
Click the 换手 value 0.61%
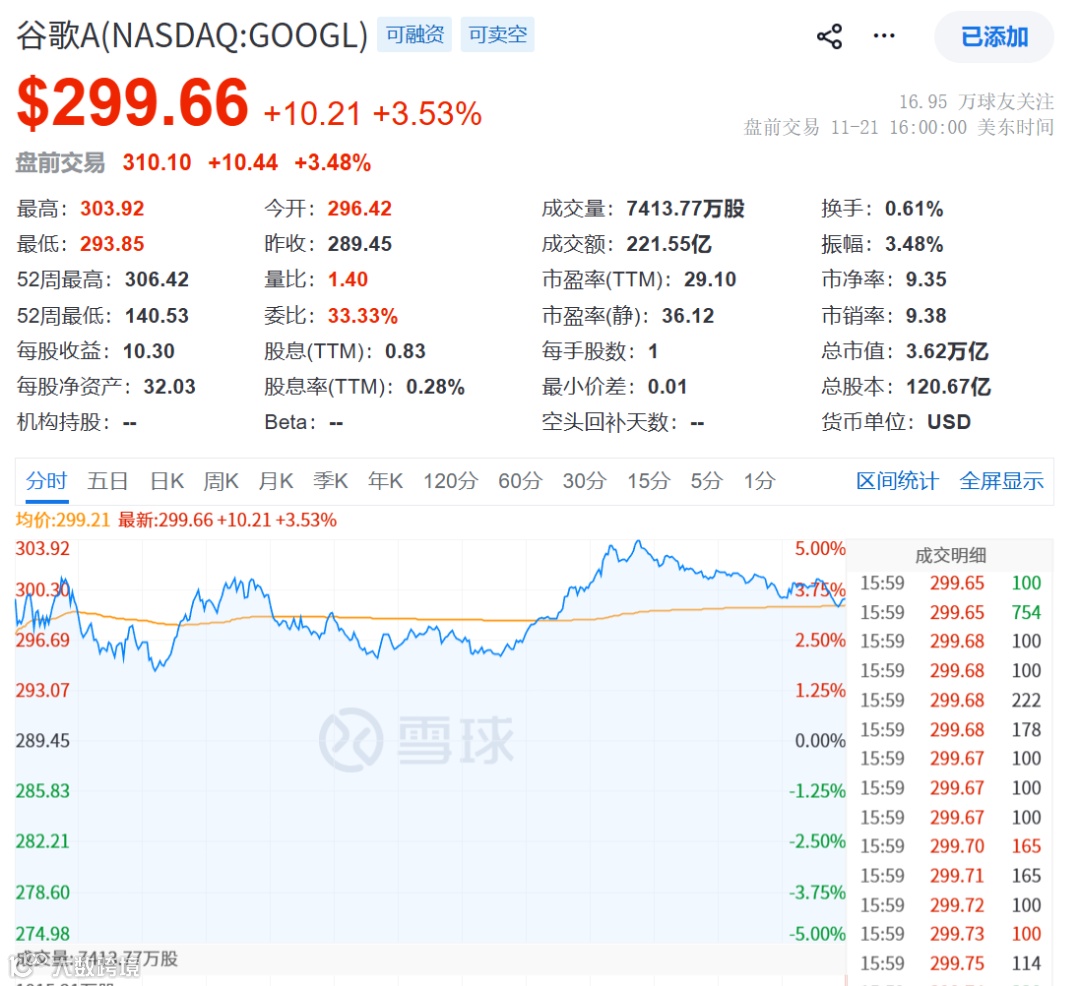coord(914,208)
